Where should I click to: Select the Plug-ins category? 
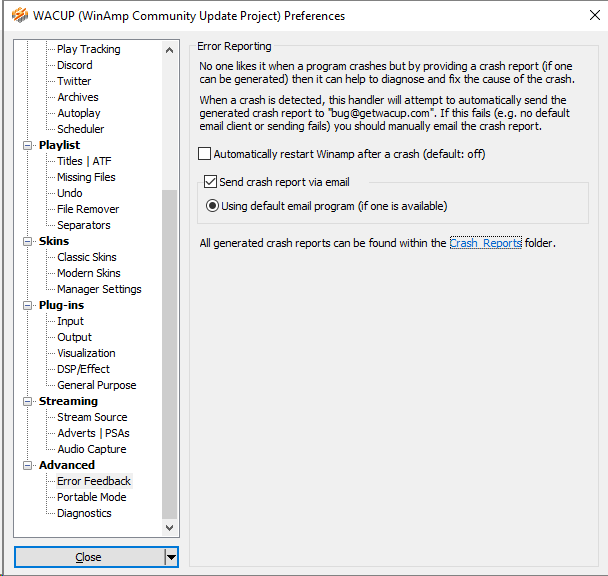pos(61,305)
